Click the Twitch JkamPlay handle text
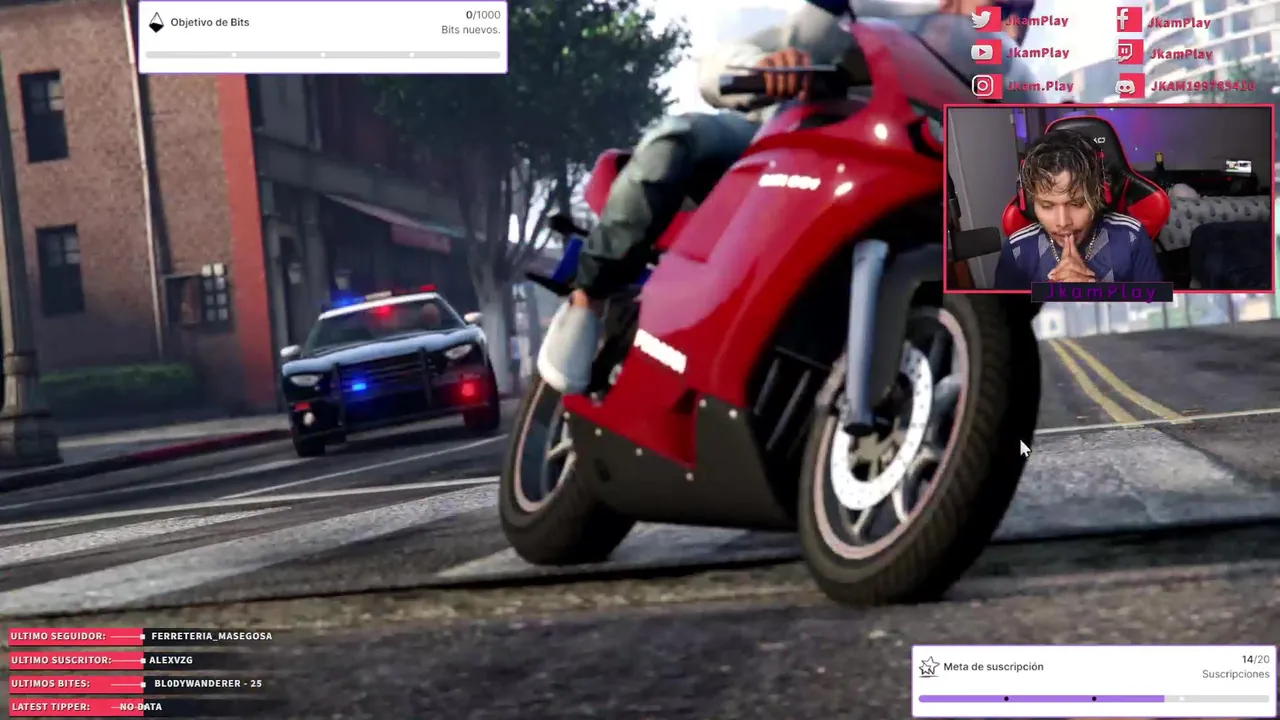 pyautogui.click(x=1182, y=54)
